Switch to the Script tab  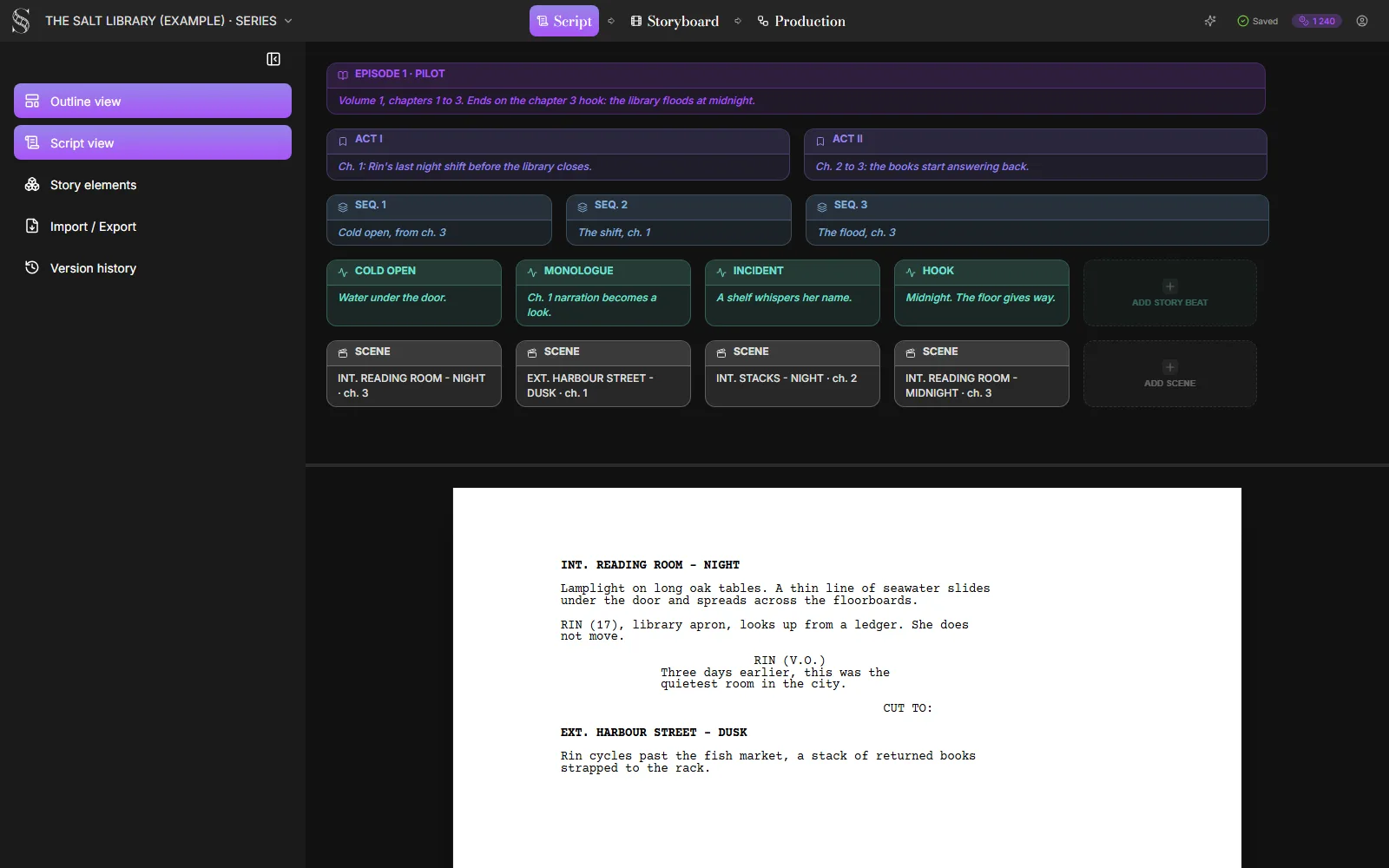click(564, 21)
